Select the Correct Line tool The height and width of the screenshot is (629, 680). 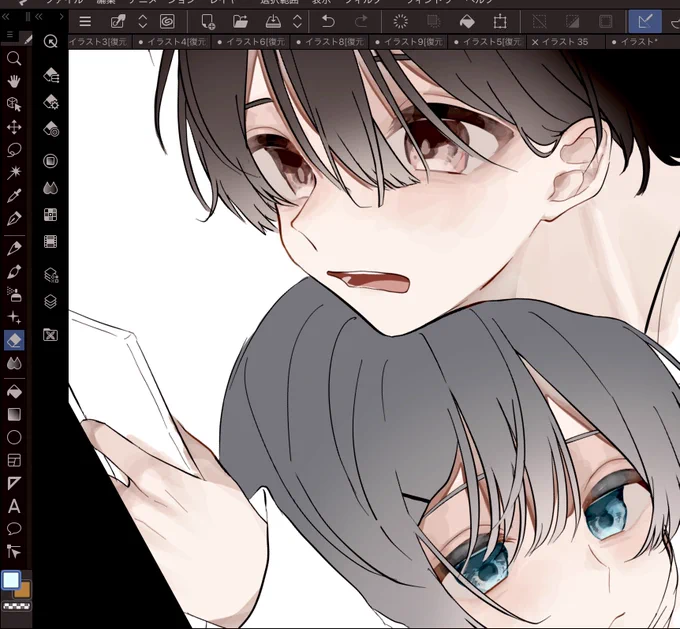[14, 552]
